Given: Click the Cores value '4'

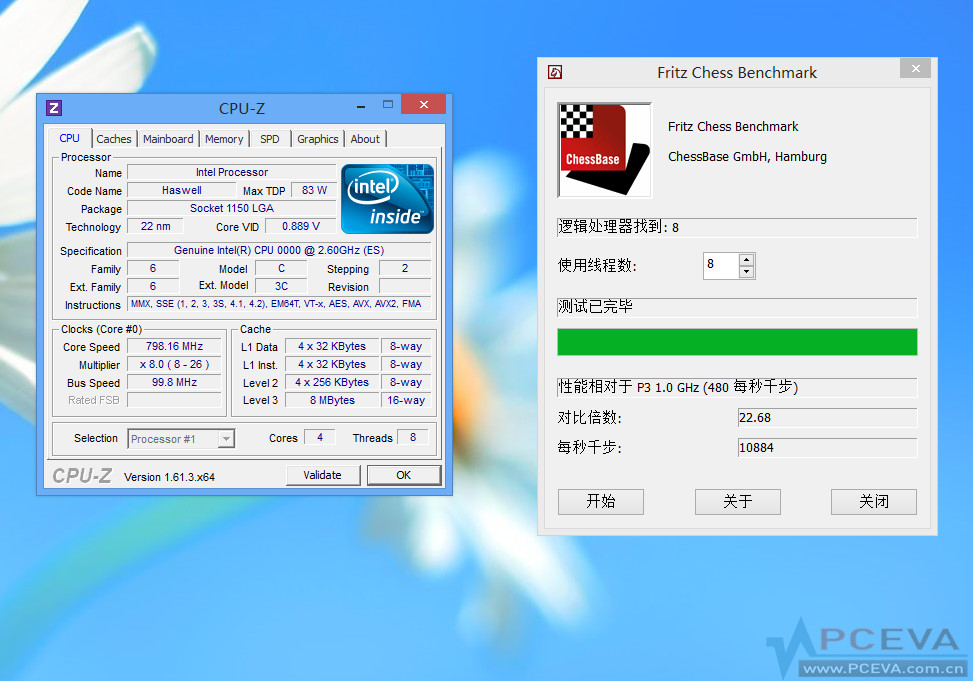Looking at the screenshot, I should click(x=320, y=438).
